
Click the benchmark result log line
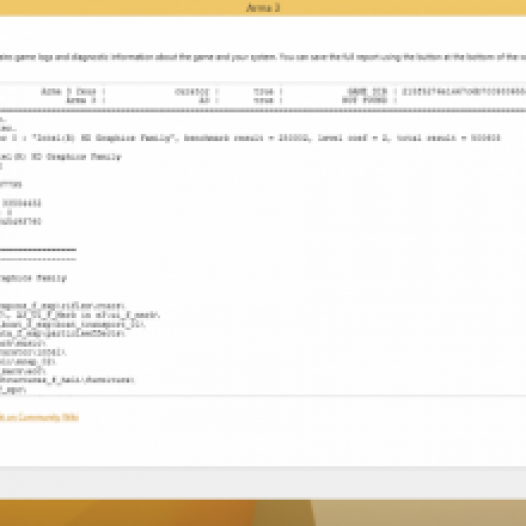point(250,138)
